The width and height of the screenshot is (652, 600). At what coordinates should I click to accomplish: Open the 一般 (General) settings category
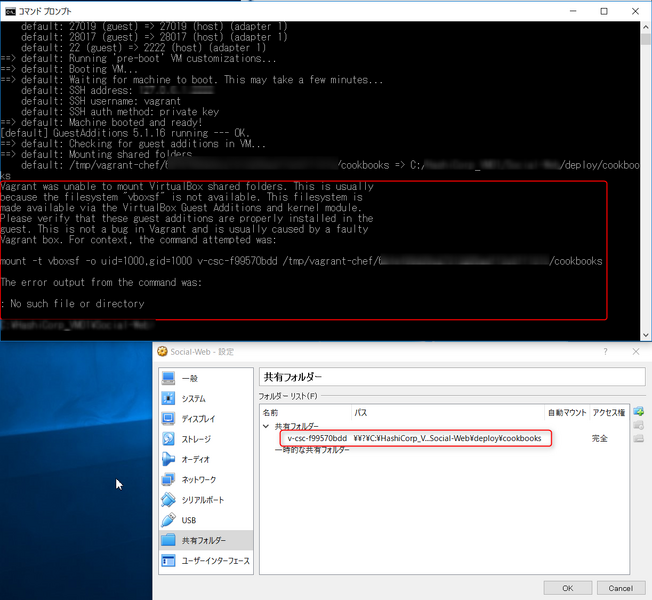tap(190, 378)
